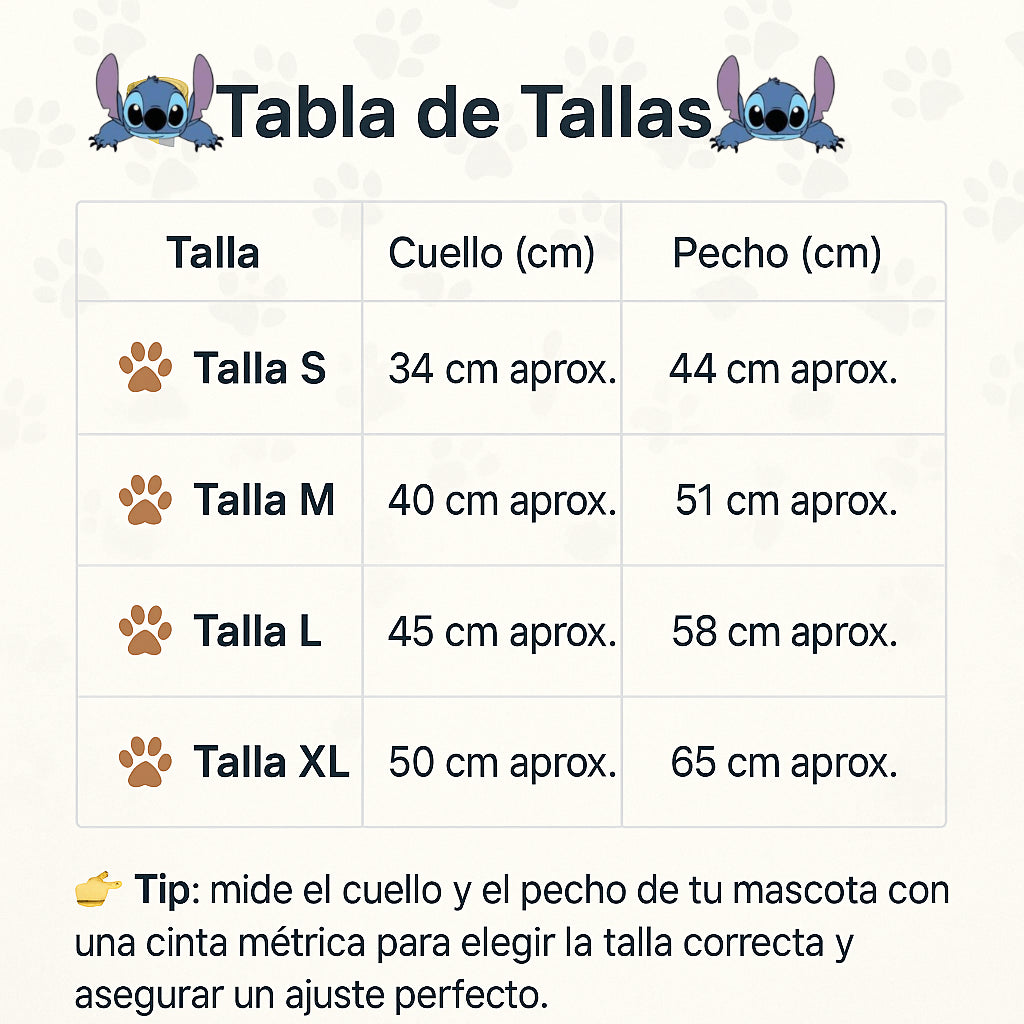Click the 45 cm aprox. neck cell
This screenshot has height=1024, width=1024.
tap(502, 632)
